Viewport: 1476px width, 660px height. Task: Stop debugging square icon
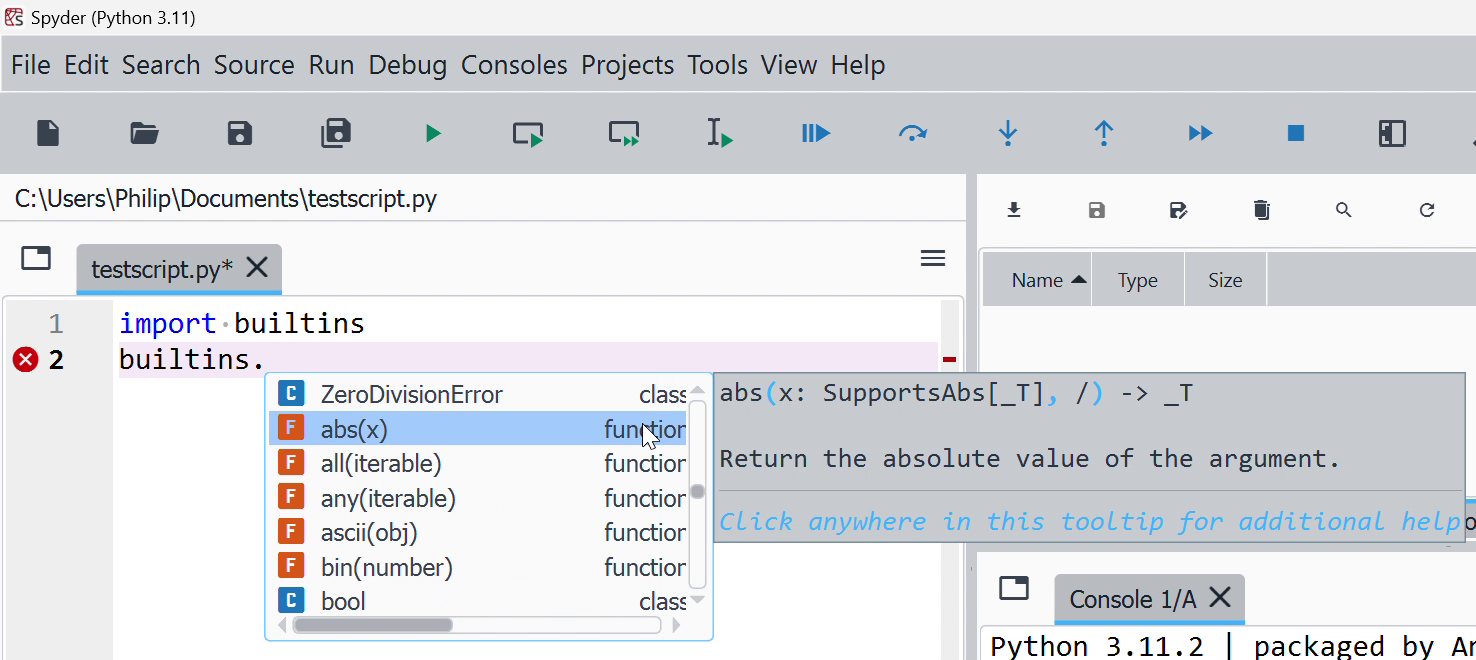pyautogui.click(x=1296, y=133)
